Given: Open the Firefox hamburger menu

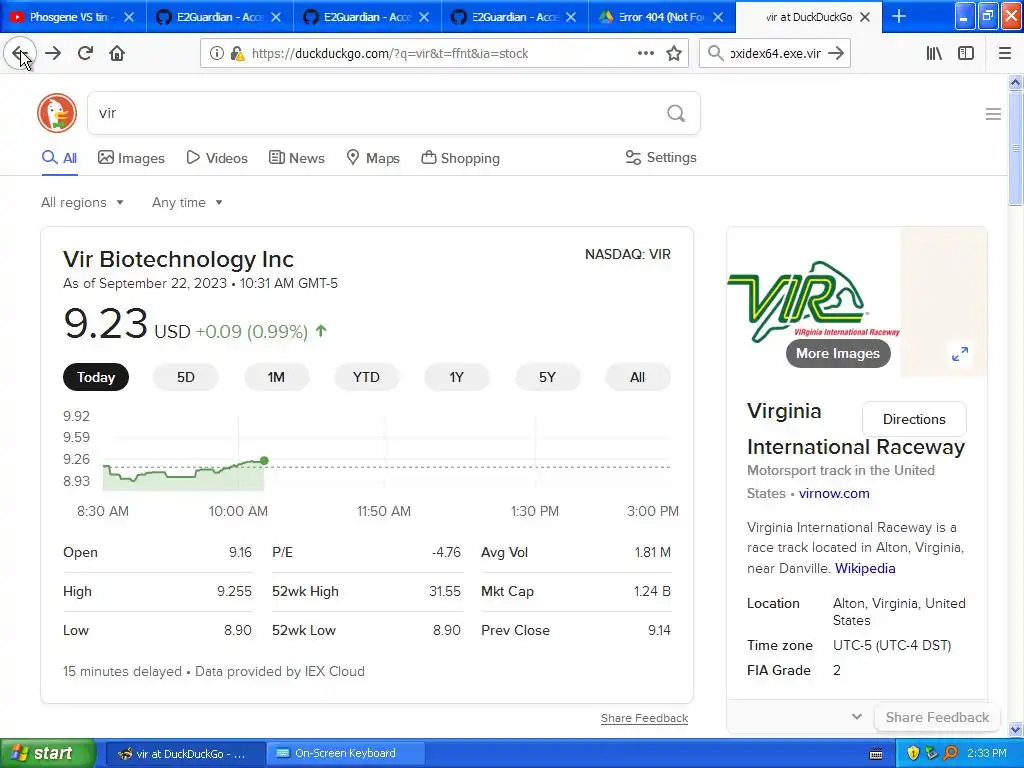Looking at the screenshot, I should (x=1004, y=54).
